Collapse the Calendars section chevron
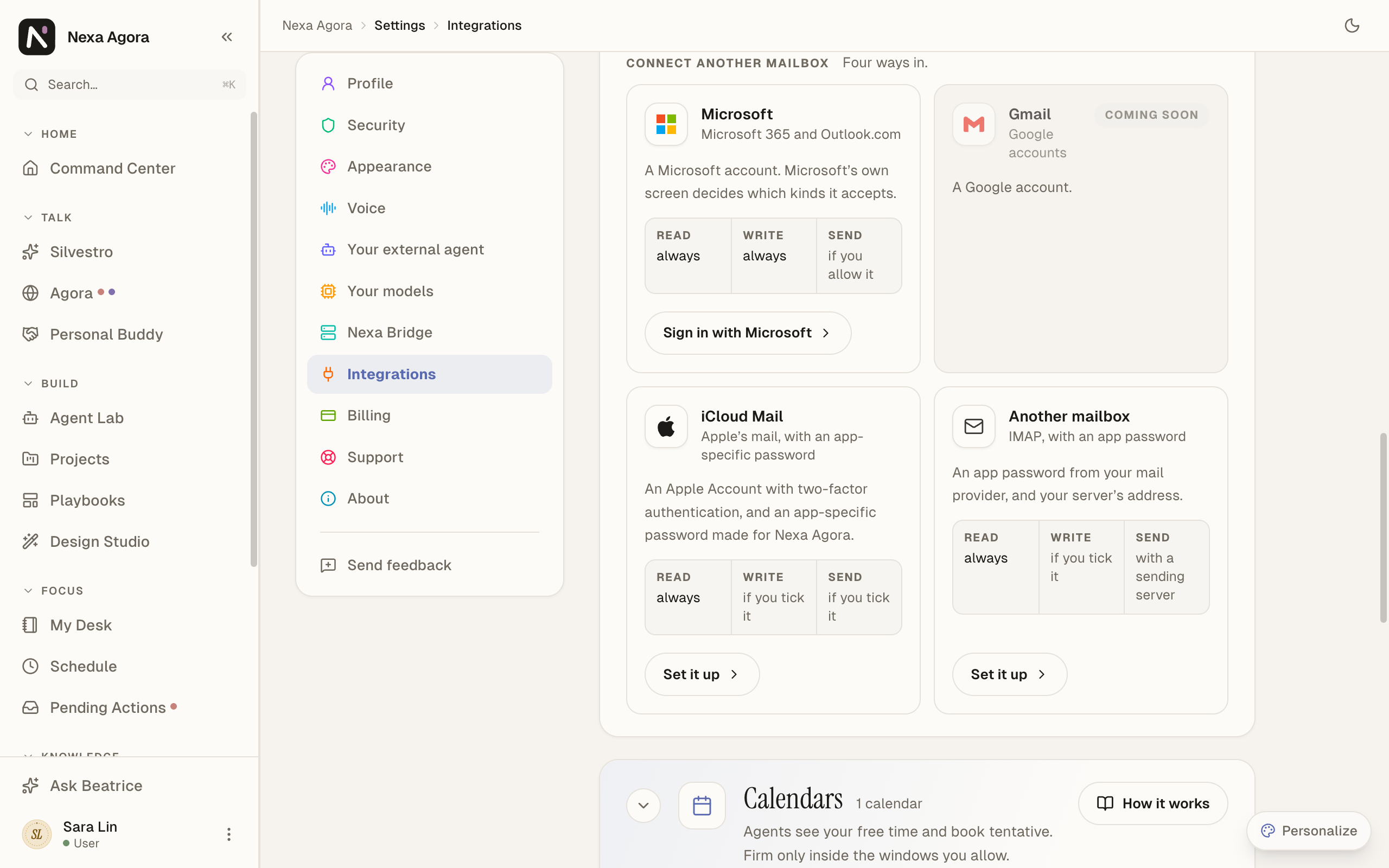 [643, 805]
